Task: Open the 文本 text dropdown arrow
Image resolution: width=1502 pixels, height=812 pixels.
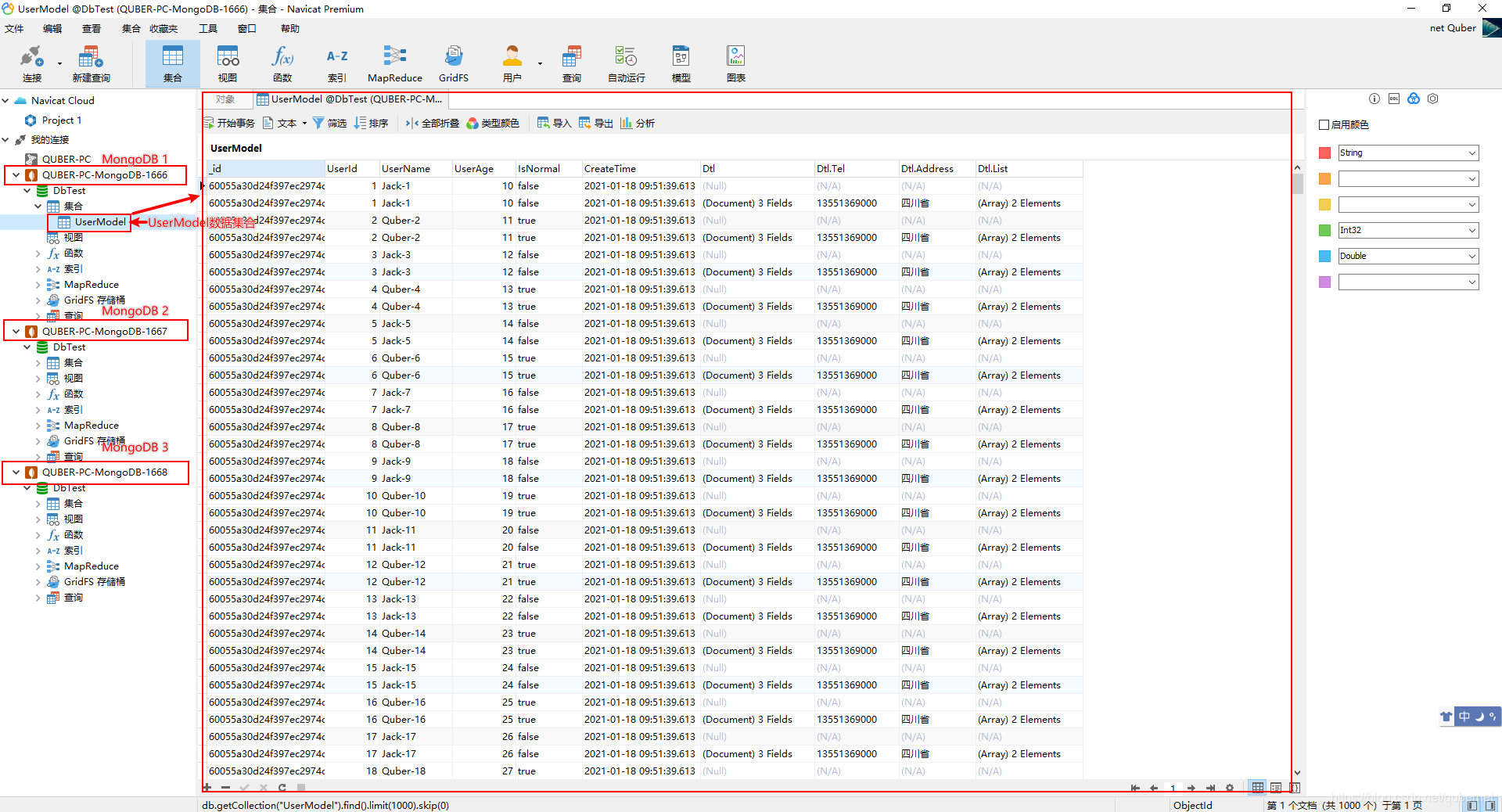Action: click(304, 124)
